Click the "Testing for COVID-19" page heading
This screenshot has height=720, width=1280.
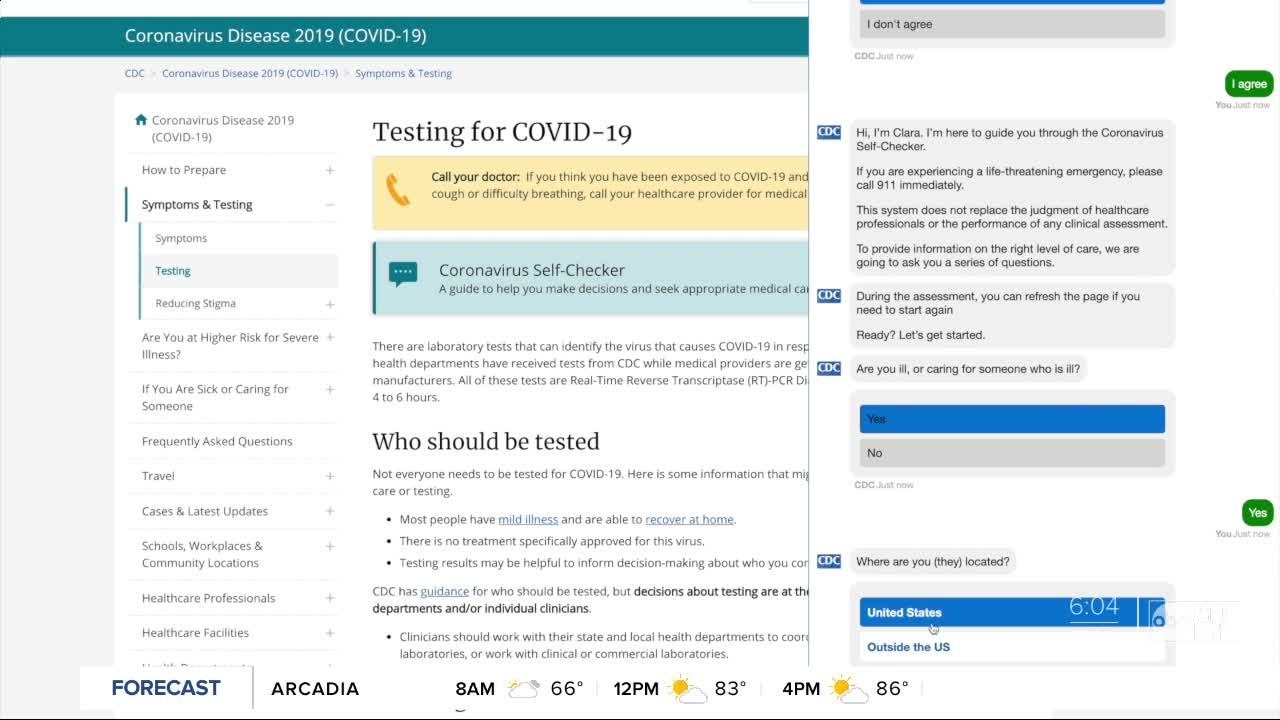point(502,132)
